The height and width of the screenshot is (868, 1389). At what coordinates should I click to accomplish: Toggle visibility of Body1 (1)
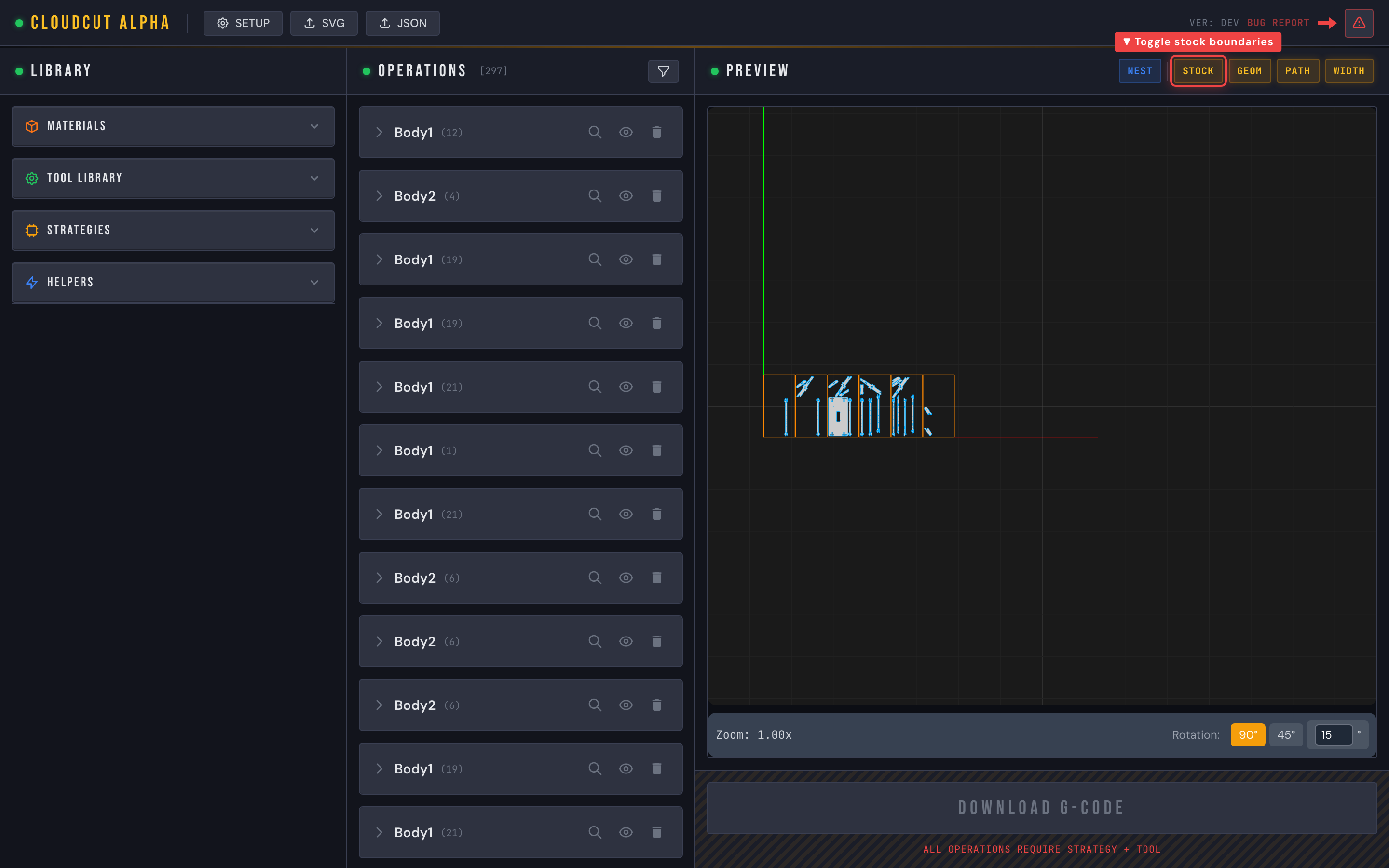[x=626, y=451]
